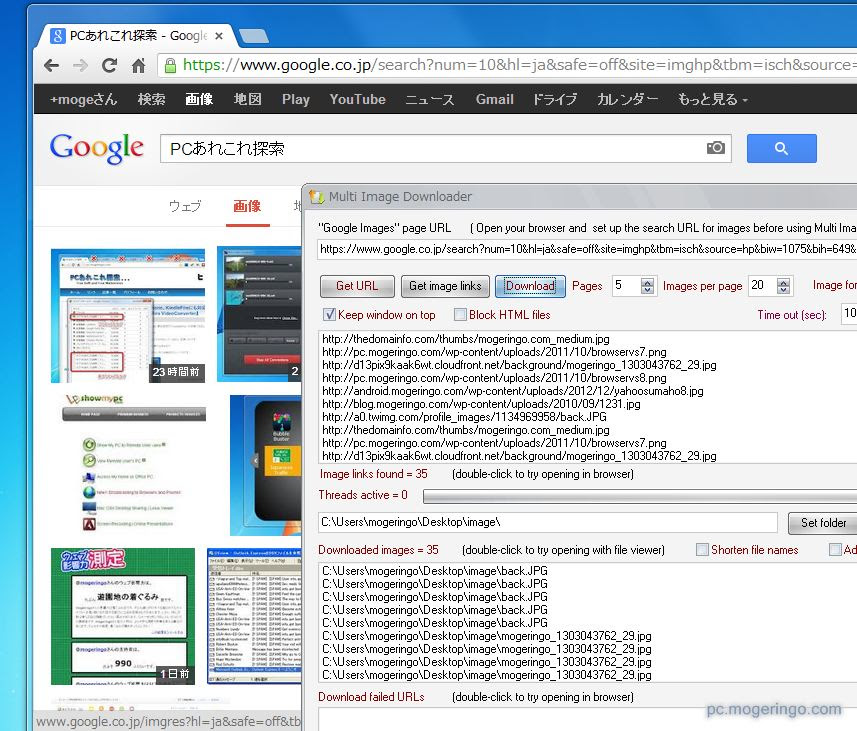This screenshot has height=731, width=857.
Task: Decrease the Images per page value
Action: tap(783, 290)
